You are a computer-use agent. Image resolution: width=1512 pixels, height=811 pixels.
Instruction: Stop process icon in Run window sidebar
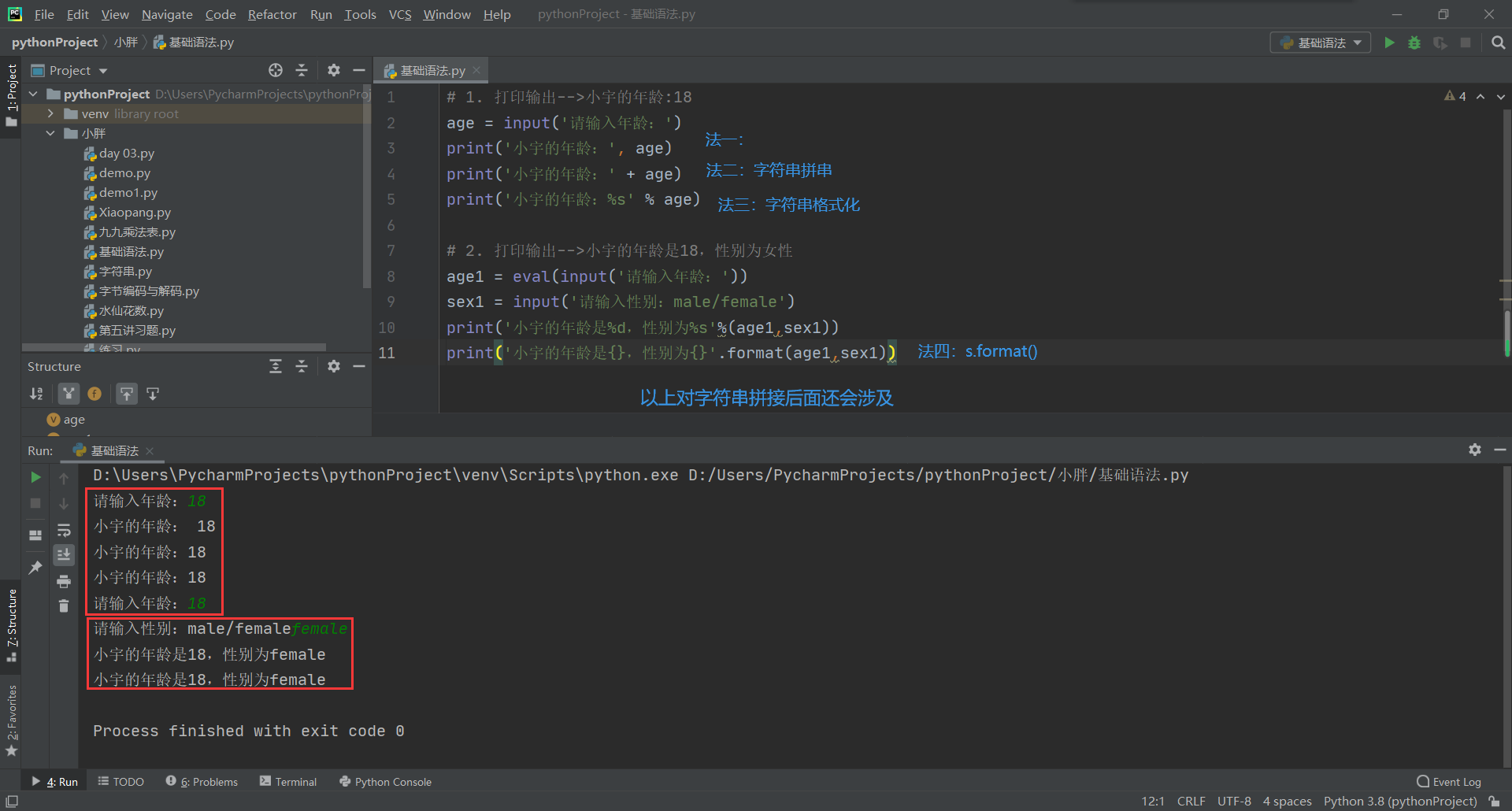click(x=35, y=503)
